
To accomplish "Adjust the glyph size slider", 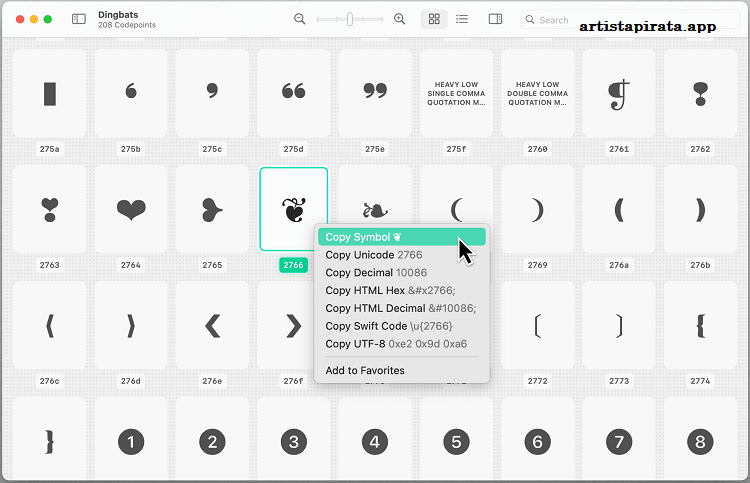I will pyautogui.click(x=350, y=19).
